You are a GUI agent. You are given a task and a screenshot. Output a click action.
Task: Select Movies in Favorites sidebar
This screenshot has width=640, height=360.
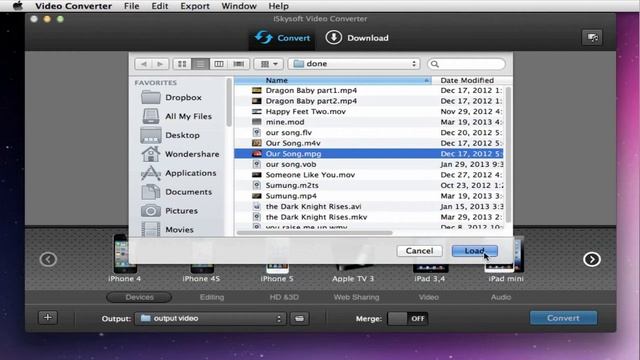point(167,229)
